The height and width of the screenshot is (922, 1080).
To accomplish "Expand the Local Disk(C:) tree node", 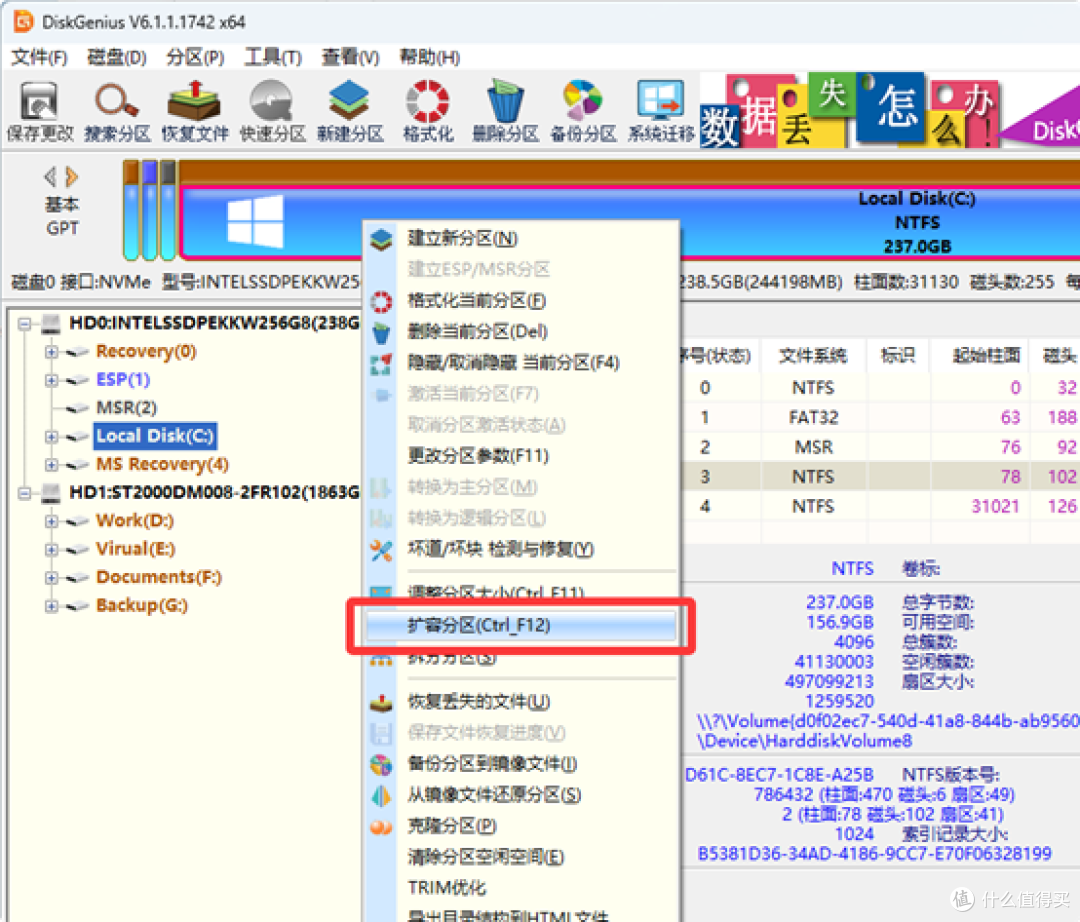I will pyautogui.click(x=52, y=437).
